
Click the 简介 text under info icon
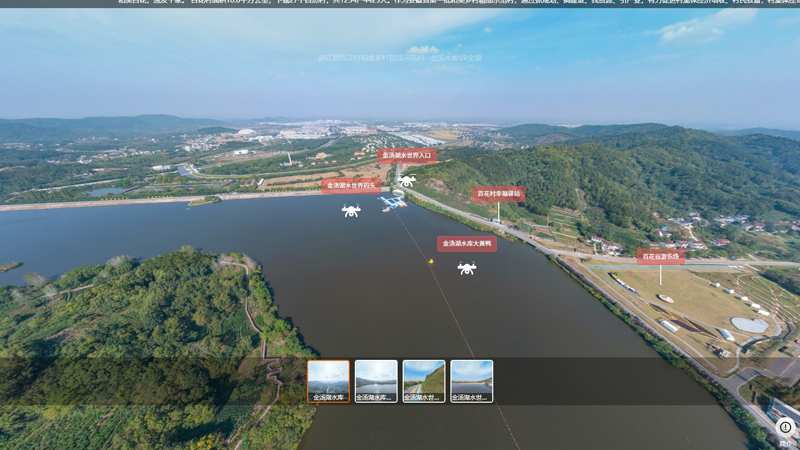(x=785, y=443)
